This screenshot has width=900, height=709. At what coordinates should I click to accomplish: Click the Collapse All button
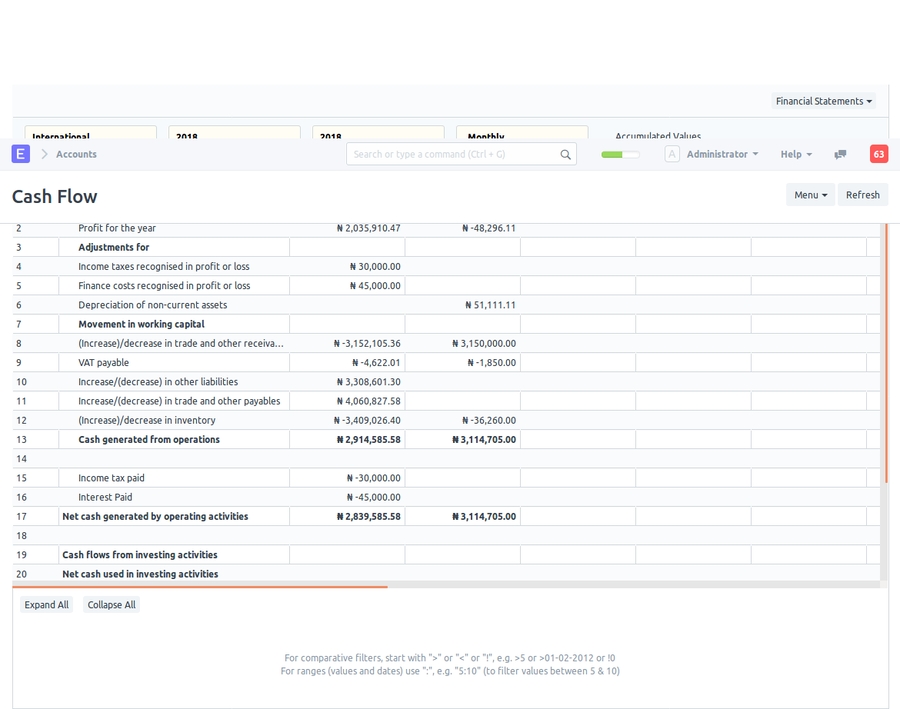tap(111, 604)
